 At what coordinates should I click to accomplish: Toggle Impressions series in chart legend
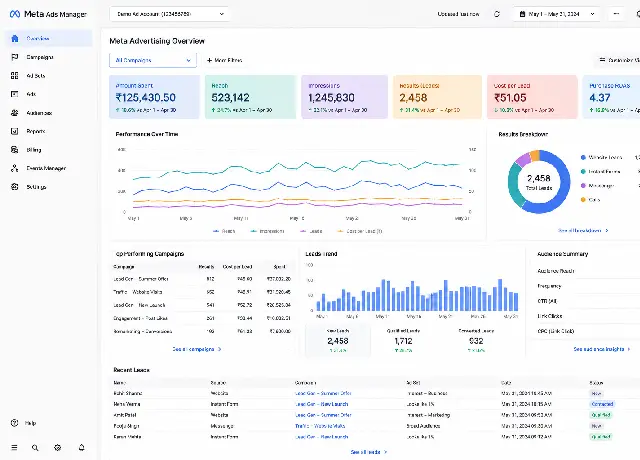point(267,231)
